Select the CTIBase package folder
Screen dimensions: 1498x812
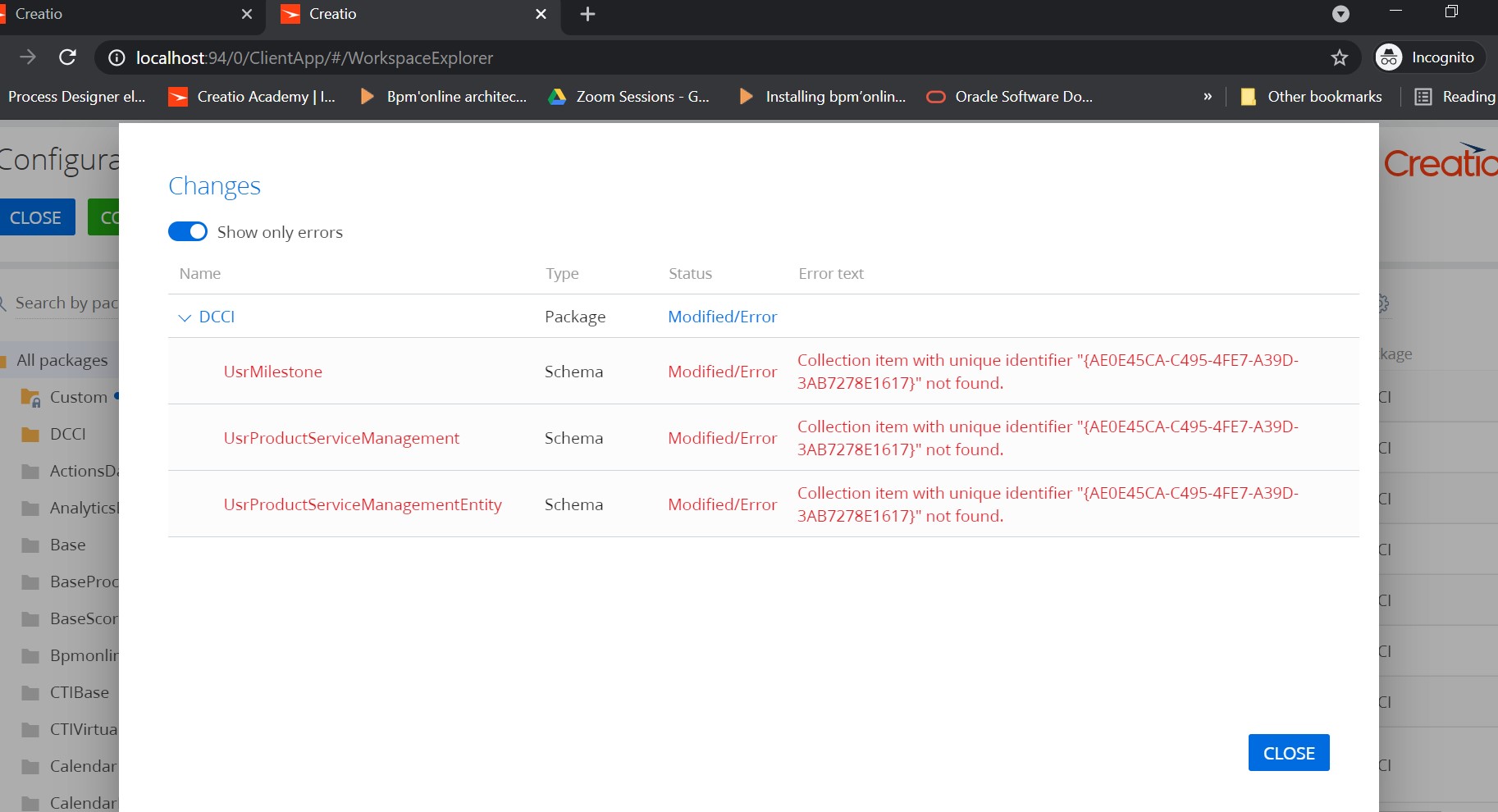coord(66,692)
